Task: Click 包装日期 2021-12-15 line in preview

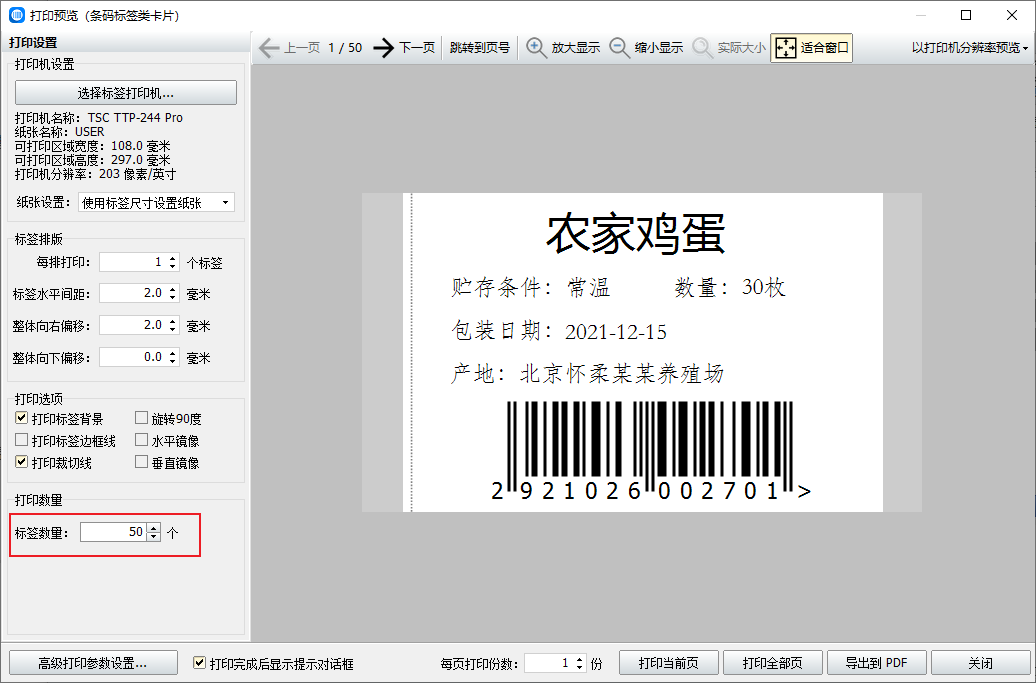Action: (x=559, y=330)
